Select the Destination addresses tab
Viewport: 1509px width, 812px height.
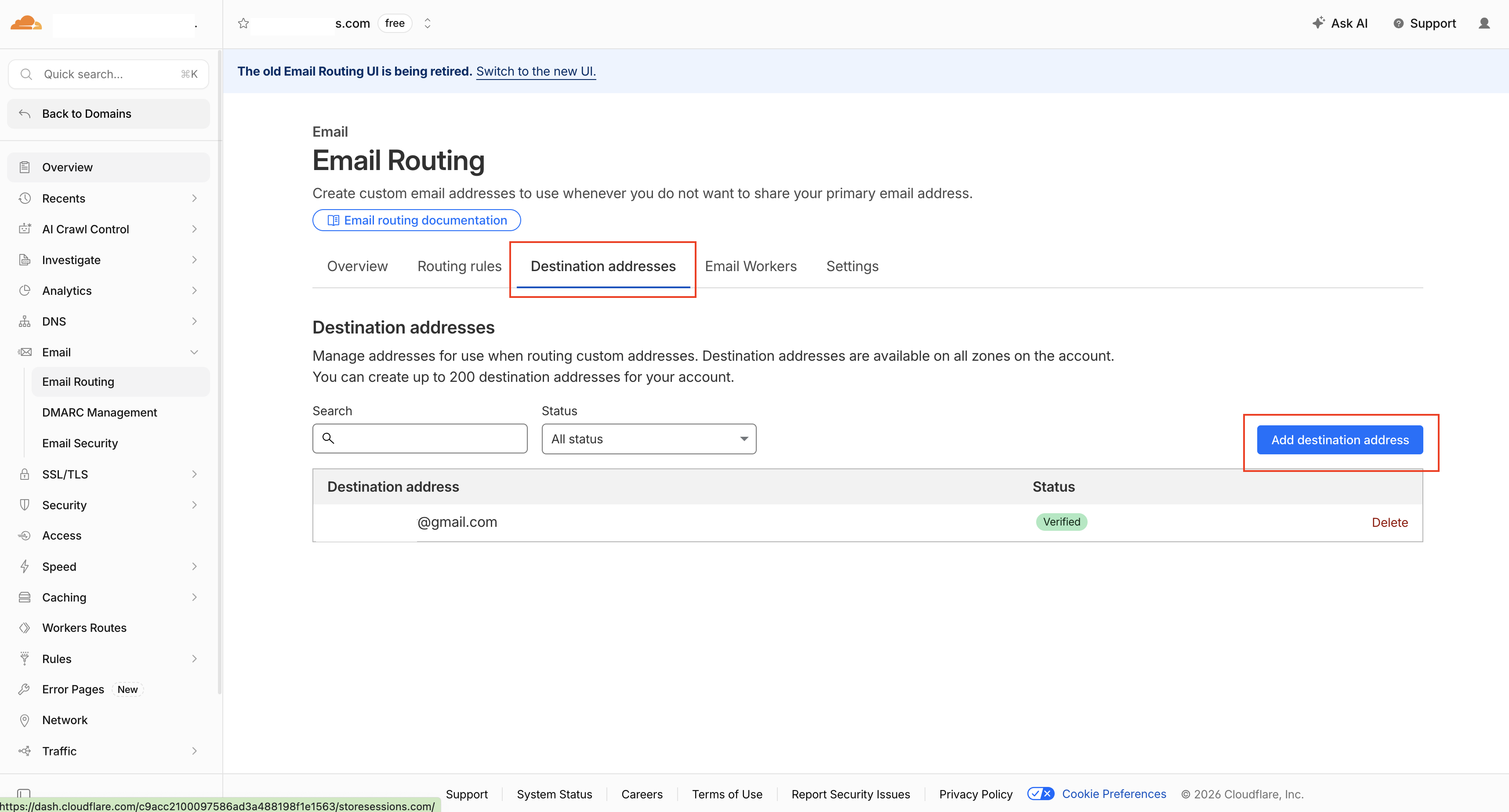pos(603,267)
